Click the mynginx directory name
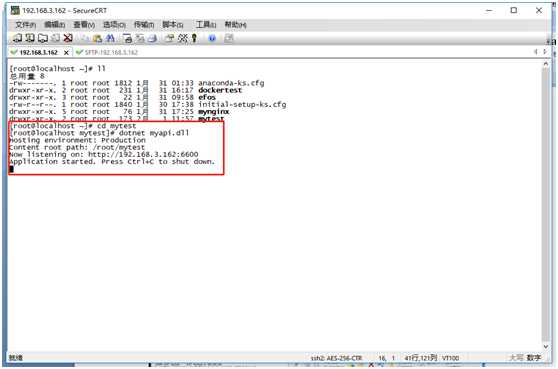 [214, 111]
